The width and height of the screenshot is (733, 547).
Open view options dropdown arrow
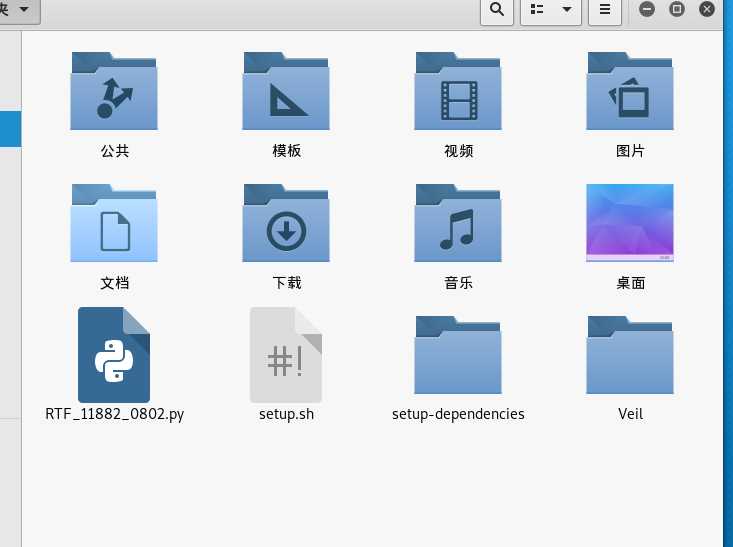[x=567, y=10]
